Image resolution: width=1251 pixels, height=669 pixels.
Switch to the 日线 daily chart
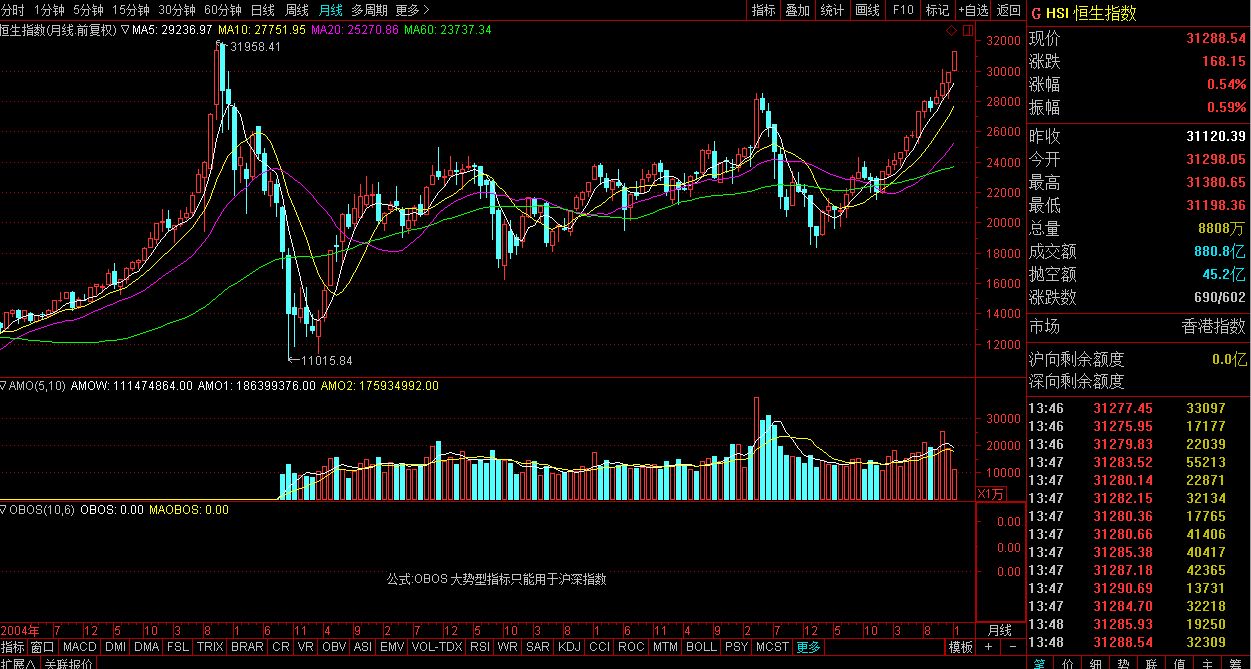[x=263, y=9]
